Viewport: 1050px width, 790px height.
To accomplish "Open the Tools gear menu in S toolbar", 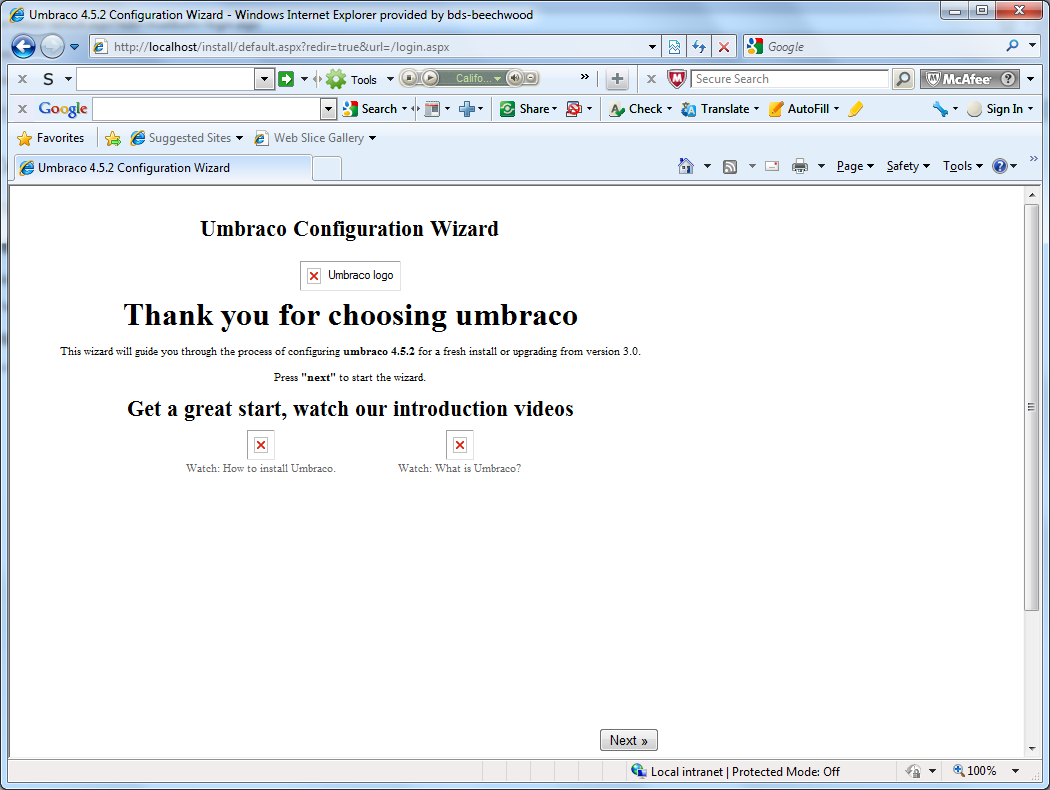I will coord(359,79).
